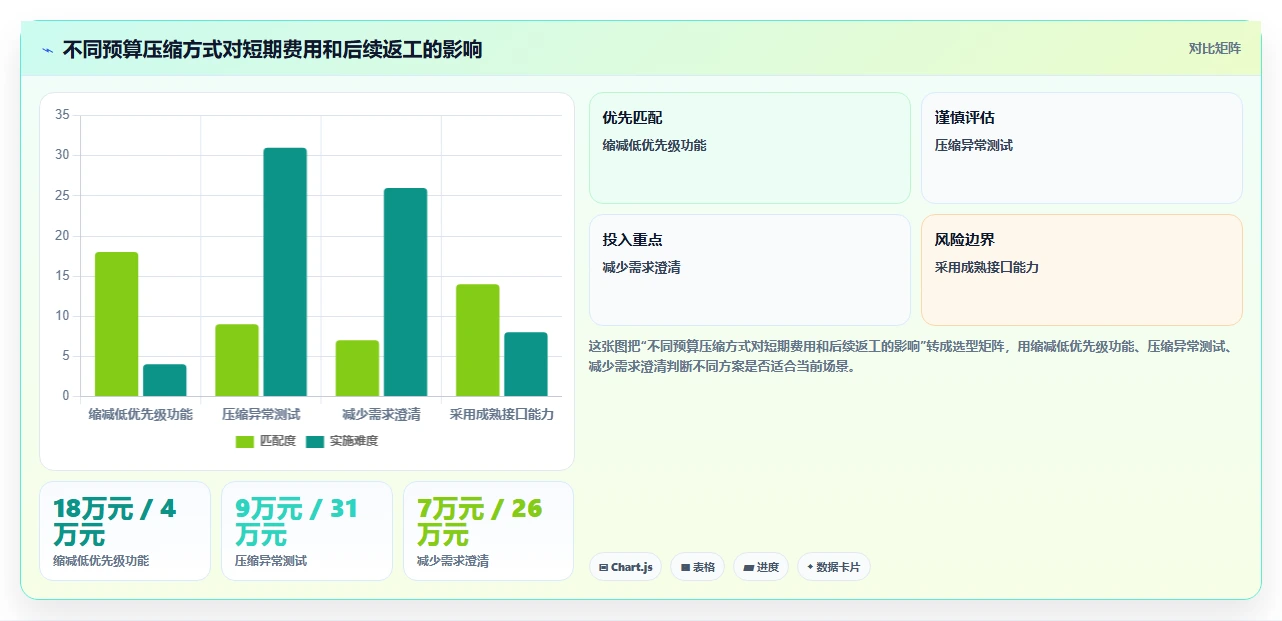Click the 实施难度 bar for 缩减低优先级功能
The height and width of the screenshot is (621, 1282).
tap(164, 380)
